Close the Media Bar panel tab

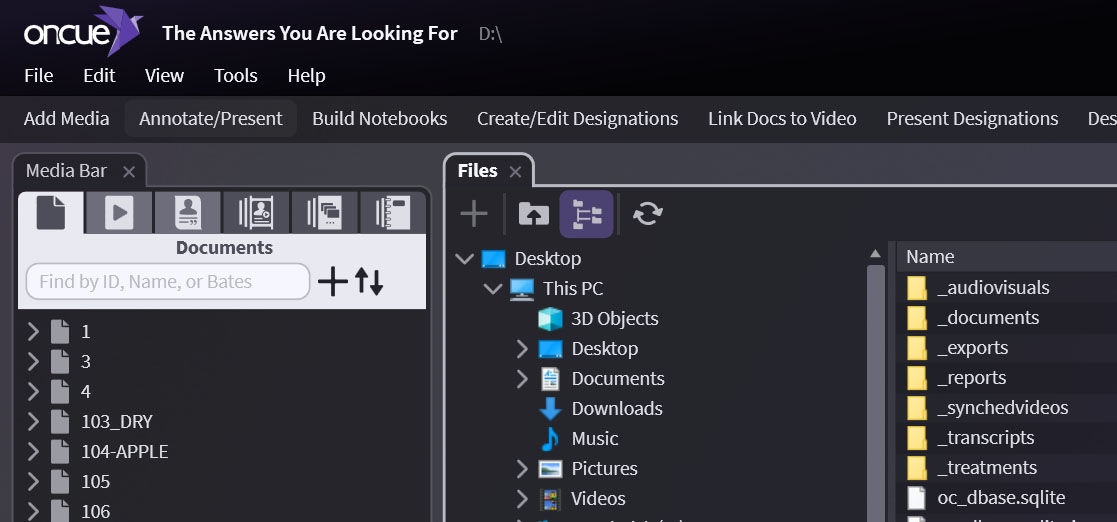[x=128, y=172]
